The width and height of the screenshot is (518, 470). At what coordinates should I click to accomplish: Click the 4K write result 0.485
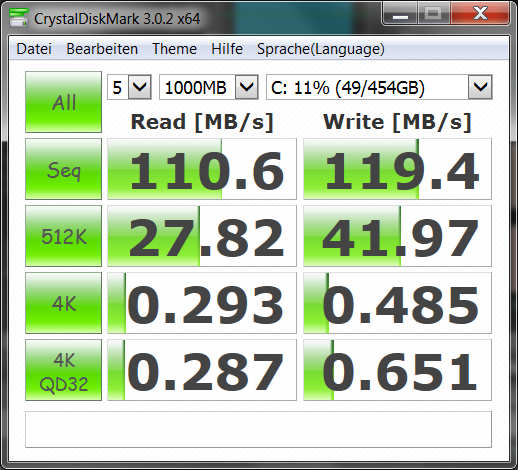(x=397, y=303)
